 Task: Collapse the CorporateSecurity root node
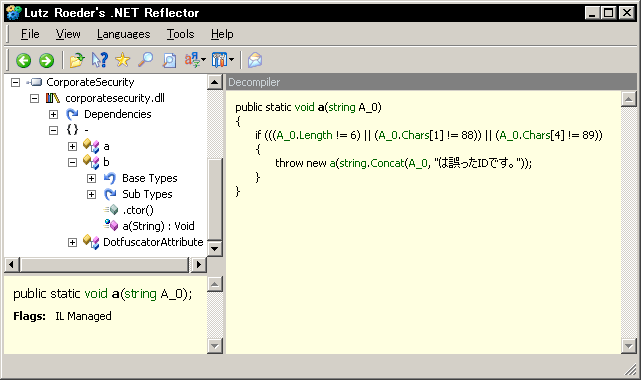pos(16,83)
